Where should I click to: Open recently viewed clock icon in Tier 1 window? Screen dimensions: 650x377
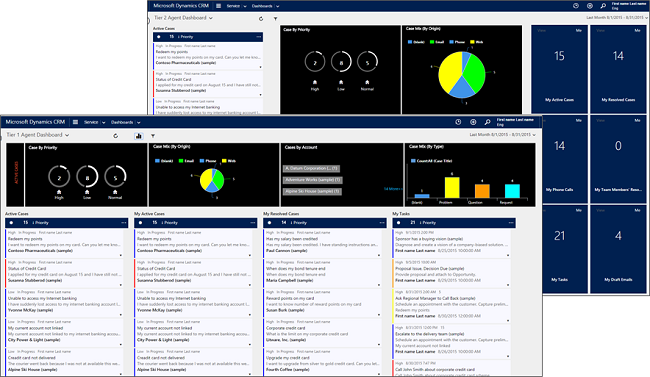pos(458,122)
